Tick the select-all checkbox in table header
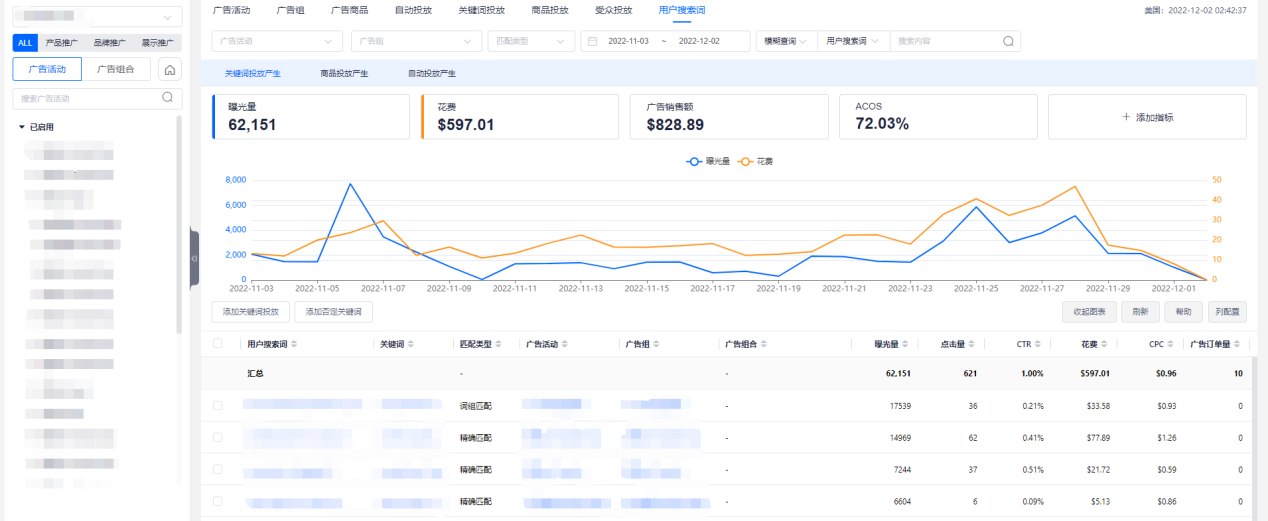This screenshot has width=1268, height=521. [218, 343]
